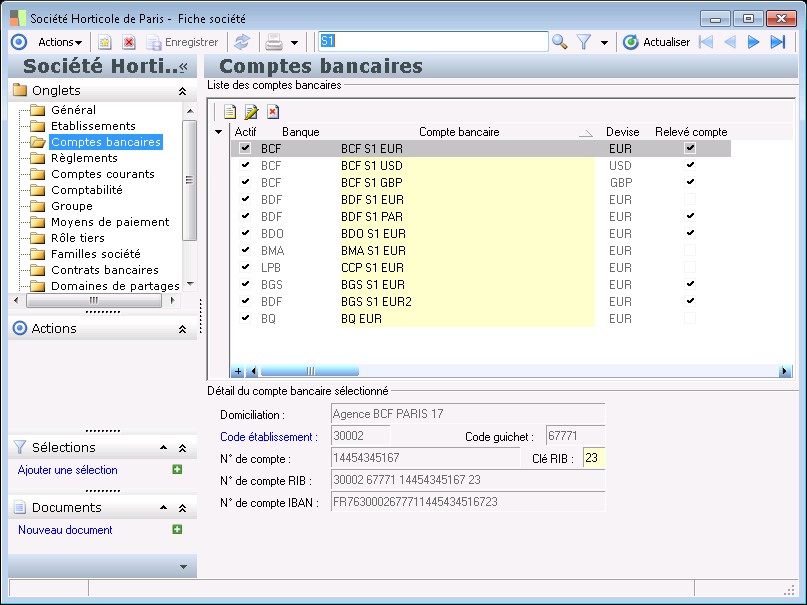This screenshot has height=605, width=807.
Task: Toggle Relevé compte for BDF S1 EUR
Action: [x=689, y=199]
